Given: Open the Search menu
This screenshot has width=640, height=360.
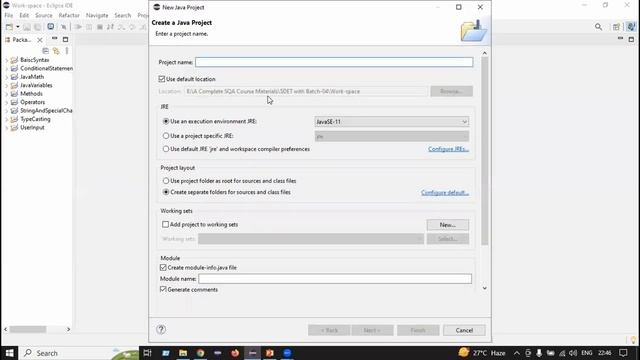Looking at the screenshot, I should pyautogui.click(x=122, y=15).
